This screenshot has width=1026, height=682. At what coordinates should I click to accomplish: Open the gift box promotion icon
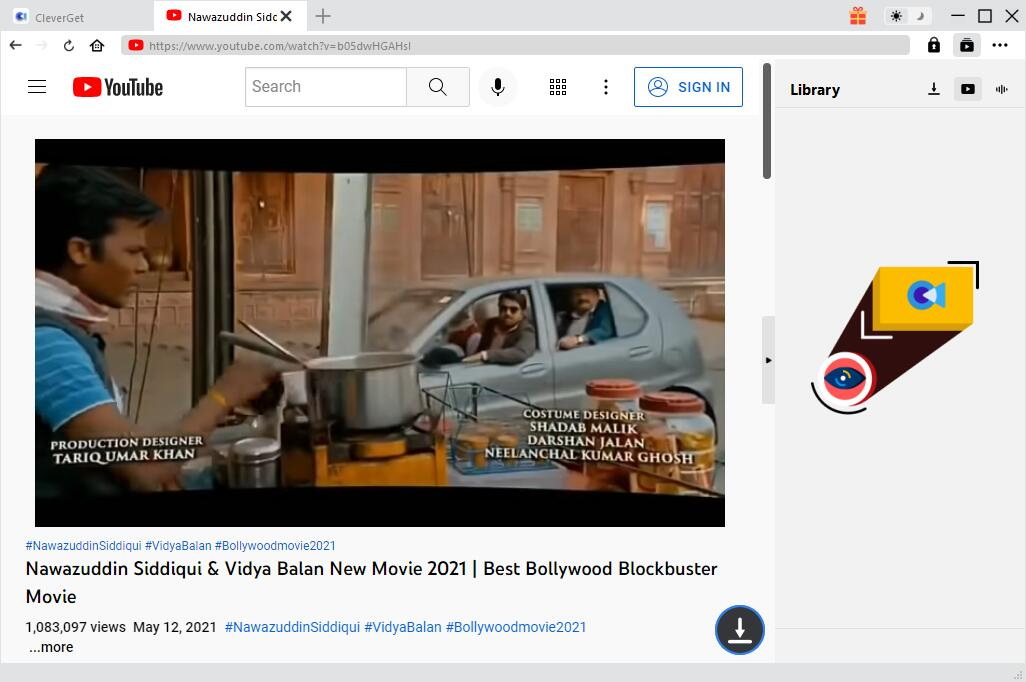[858, 16]
